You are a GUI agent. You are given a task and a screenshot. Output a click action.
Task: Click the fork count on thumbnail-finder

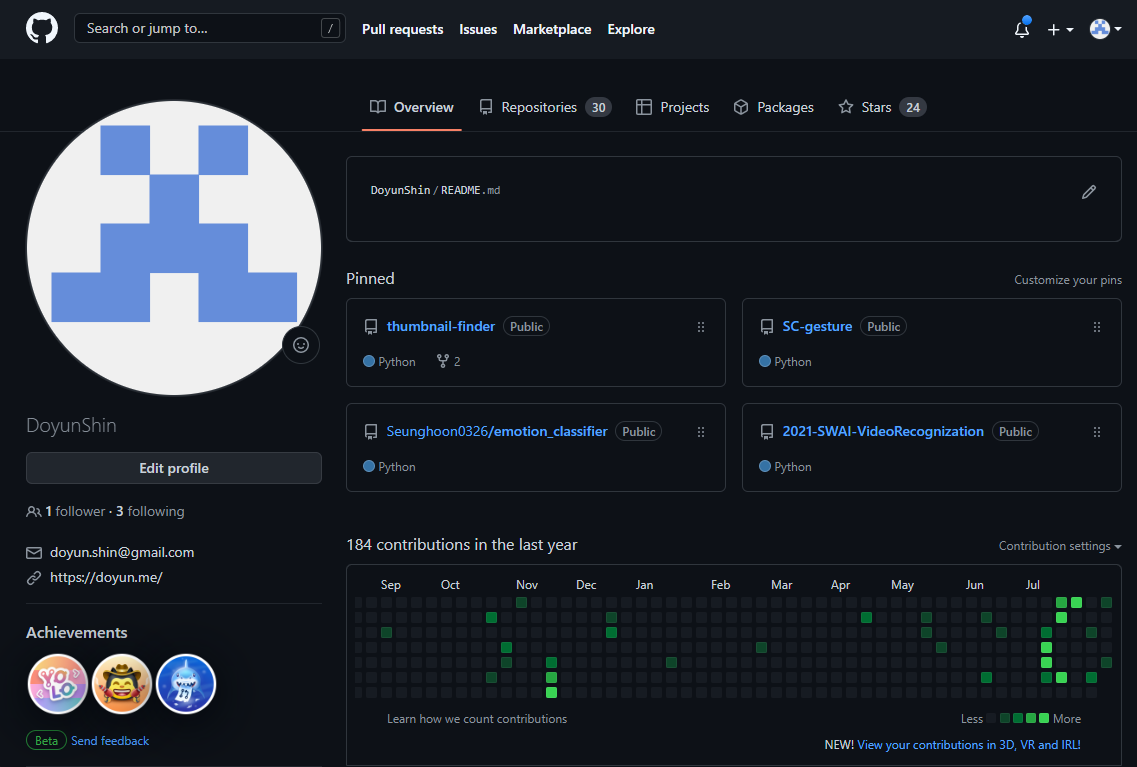click(x=449, y=362)
